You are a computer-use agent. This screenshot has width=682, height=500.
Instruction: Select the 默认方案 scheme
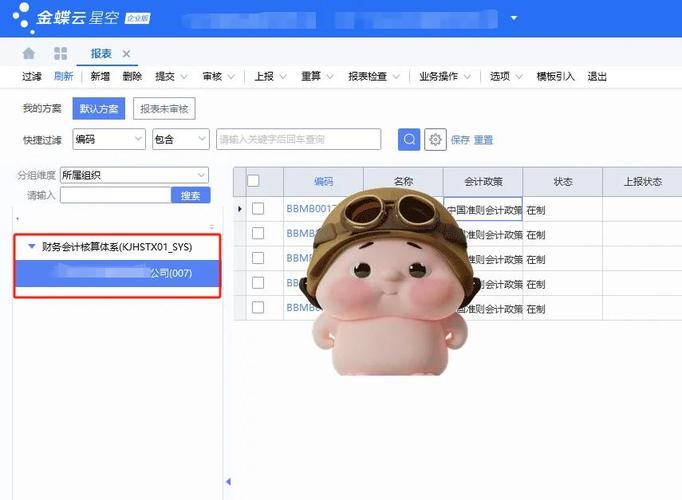point(99,108)
